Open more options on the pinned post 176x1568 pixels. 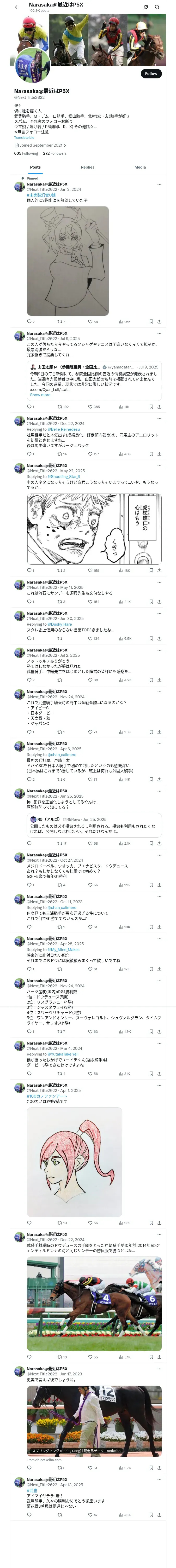pyautogui.click(x=159, y=185)
